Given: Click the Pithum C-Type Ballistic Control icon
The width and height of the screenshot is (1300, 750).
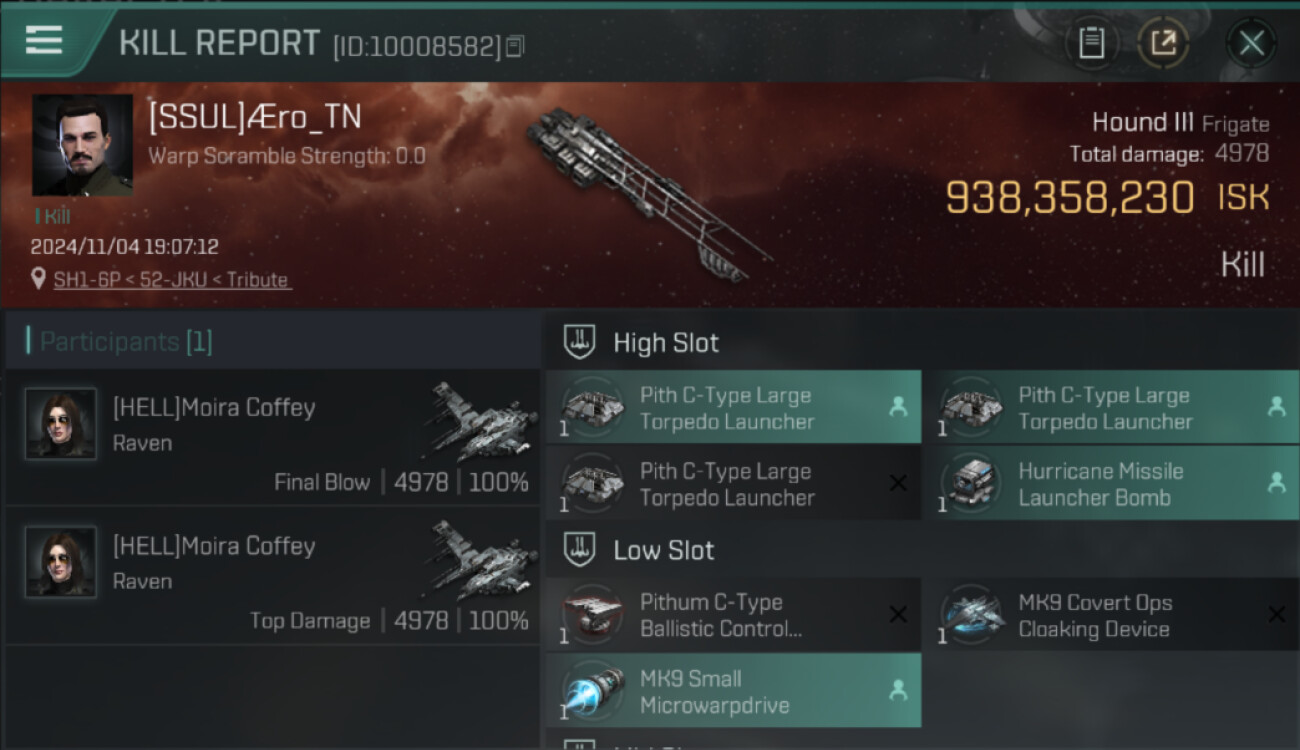Looking at the screenshot, I should [592, 615].
